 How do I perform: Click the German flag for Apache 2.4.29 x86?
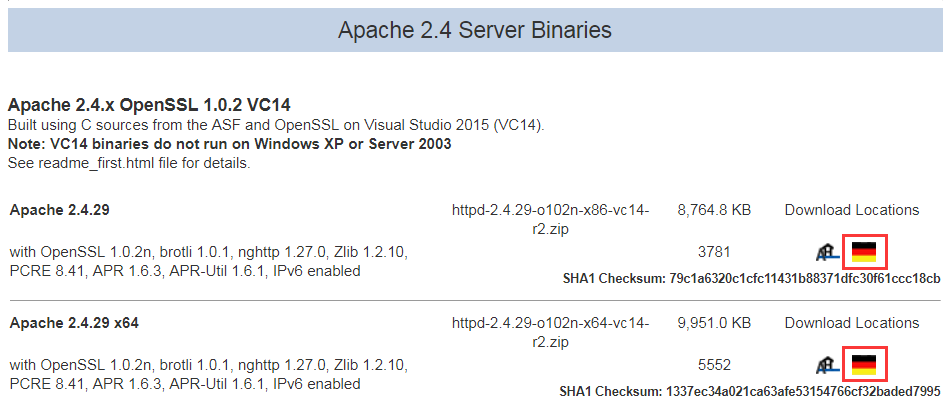(863, 252)
